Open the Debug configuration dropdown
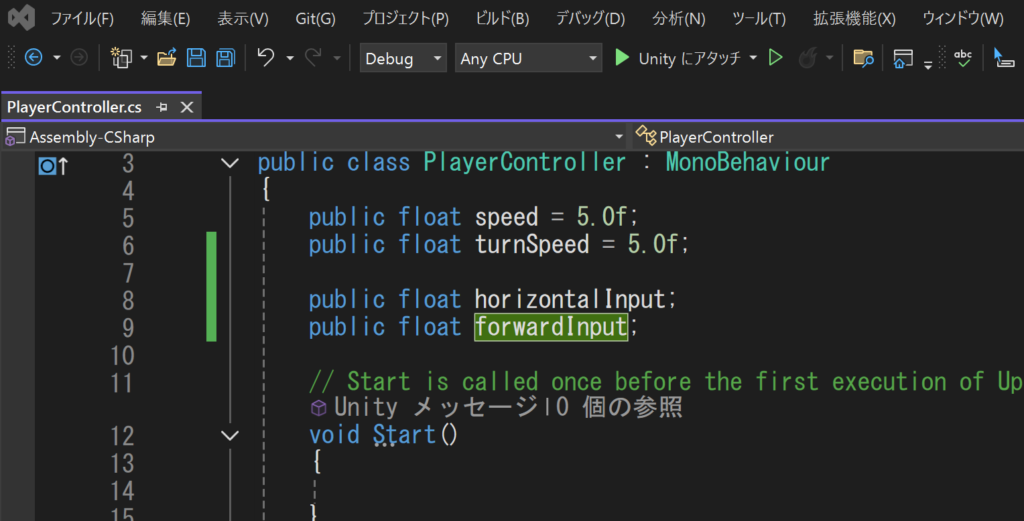 (x=403, y=58)
